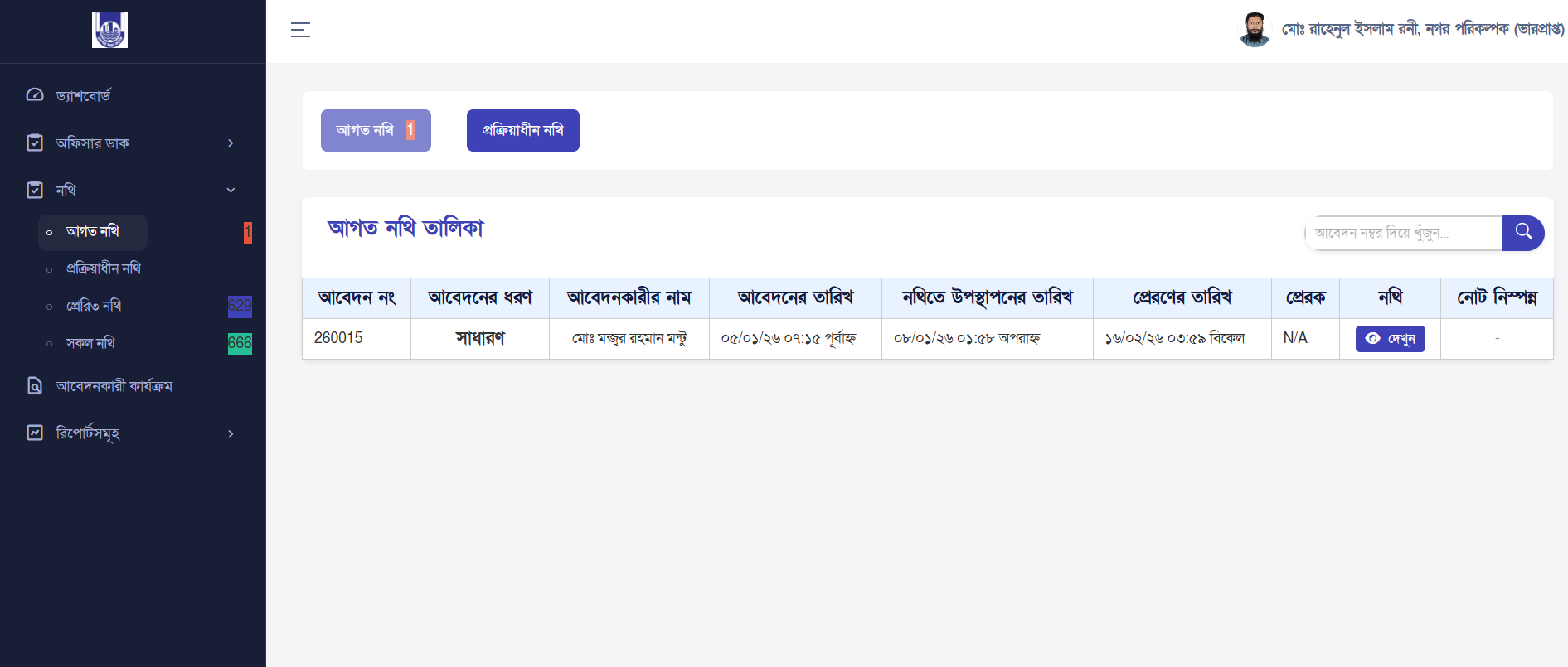Focus the application number search field
Viewport: 1568px width, 667px height.
pos(1403,233)
